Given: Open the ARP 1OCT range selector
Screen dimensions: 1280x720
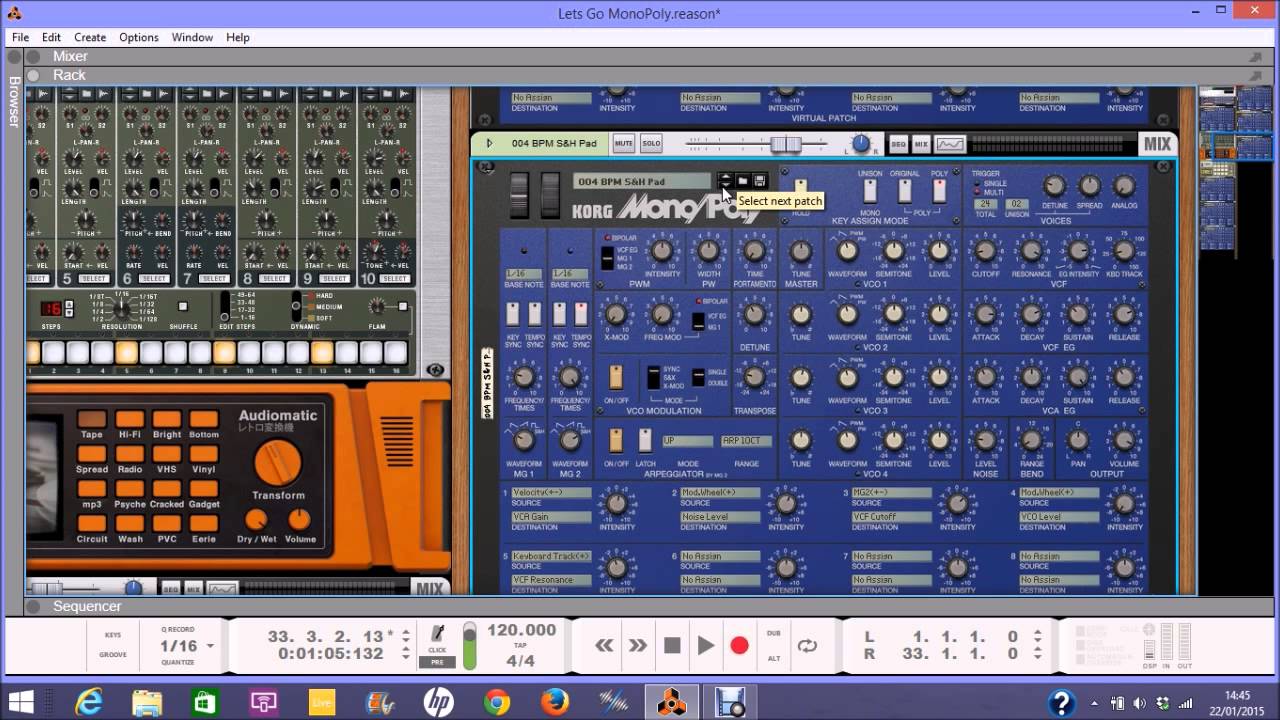Looking at the screenshot, I should 746,441.
